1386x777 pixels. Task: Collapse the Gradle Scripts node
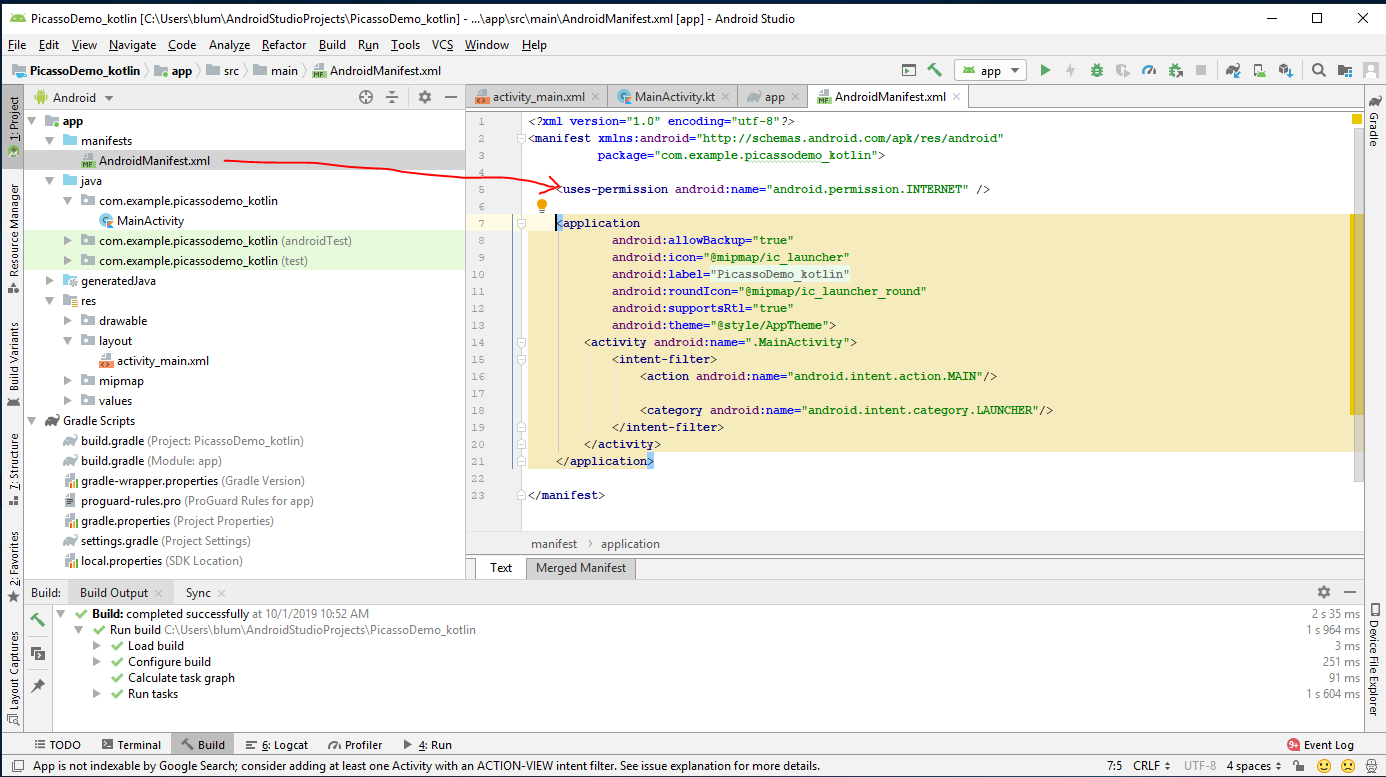32,421
